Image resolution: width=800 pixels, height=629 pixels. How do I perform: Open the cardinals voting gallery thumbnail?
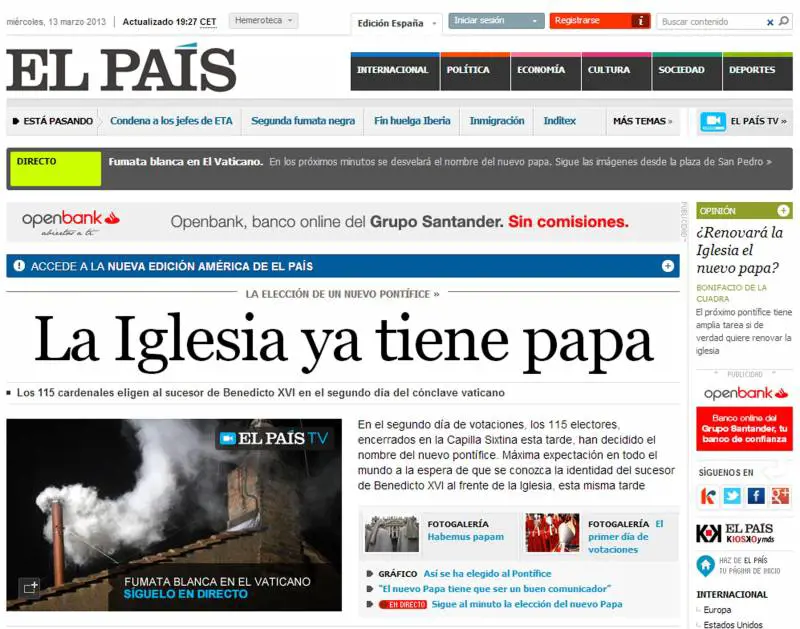[552, 533]
